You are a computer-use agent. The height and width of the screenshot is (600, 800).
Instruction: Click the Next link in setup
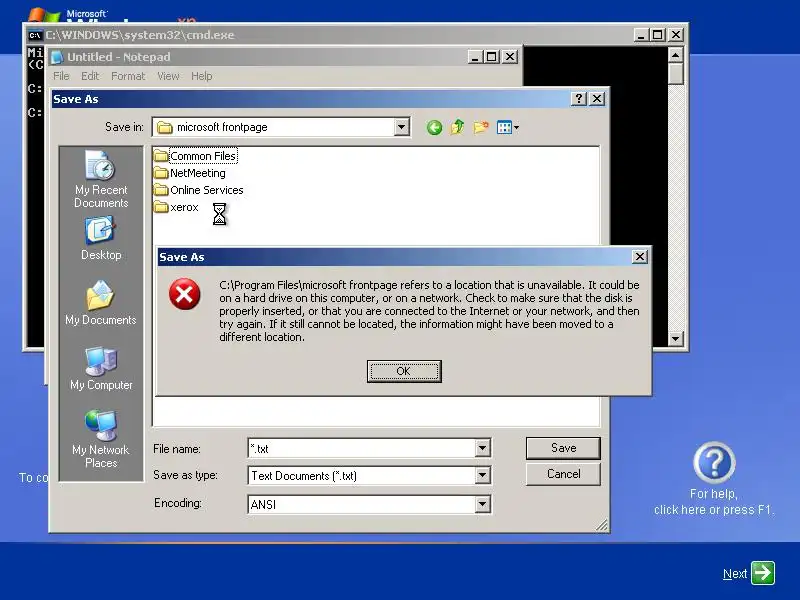pyautogui.click(x=735, y=574)
